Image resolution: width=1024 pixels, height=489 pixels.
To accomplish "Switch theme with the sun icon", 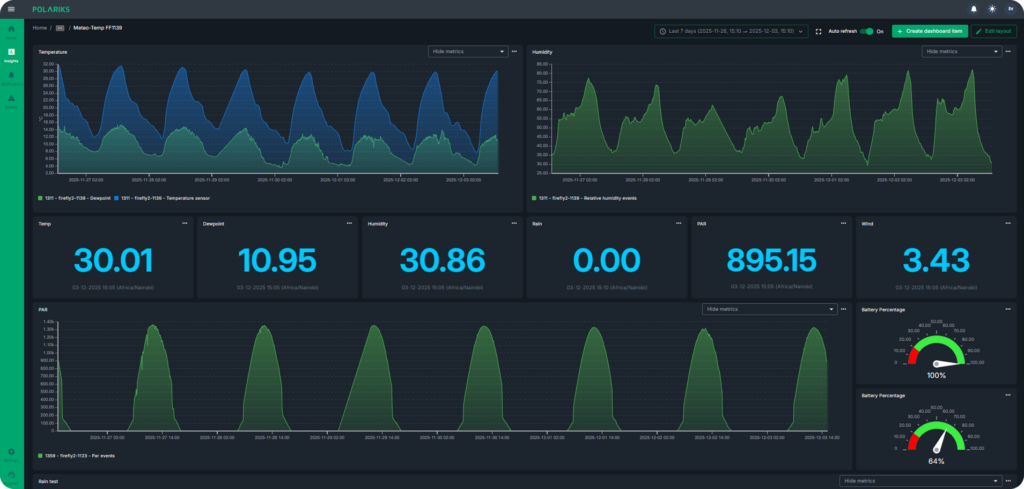I will click(992, 9).
